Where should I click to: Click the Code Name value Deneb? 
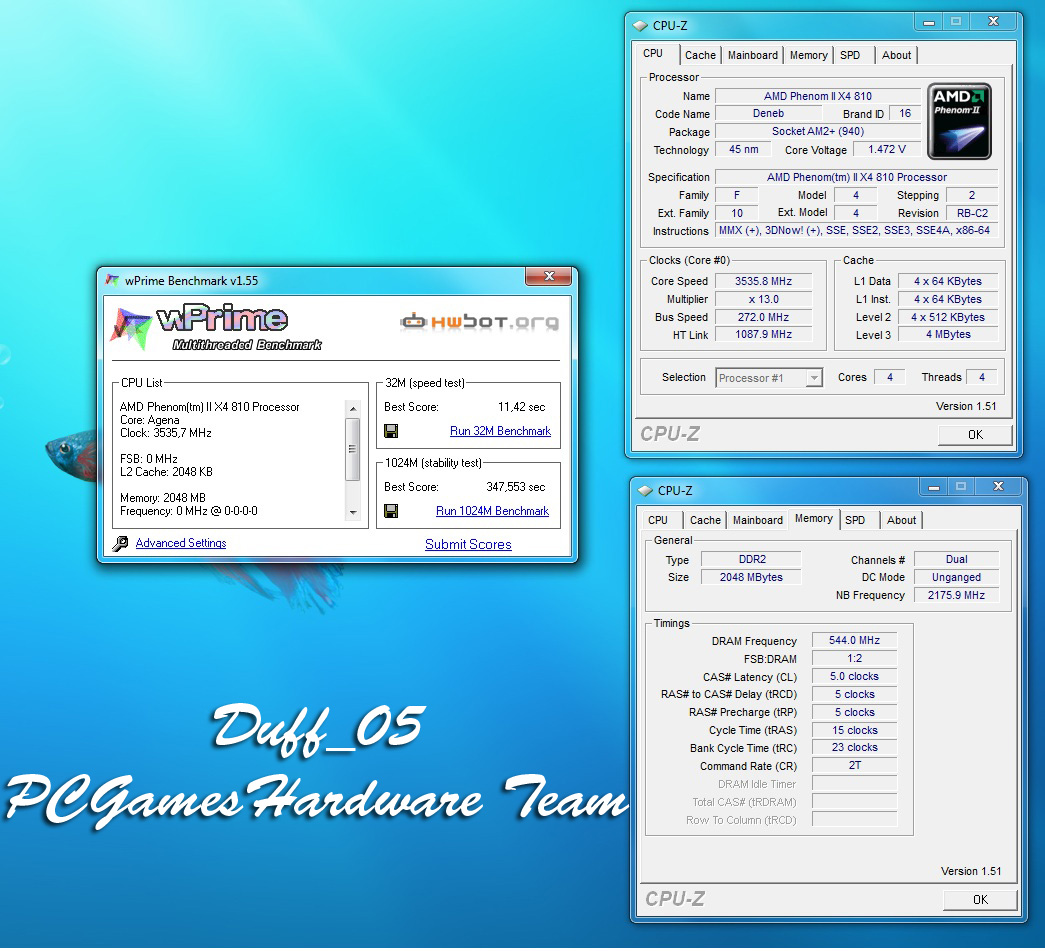768,114
